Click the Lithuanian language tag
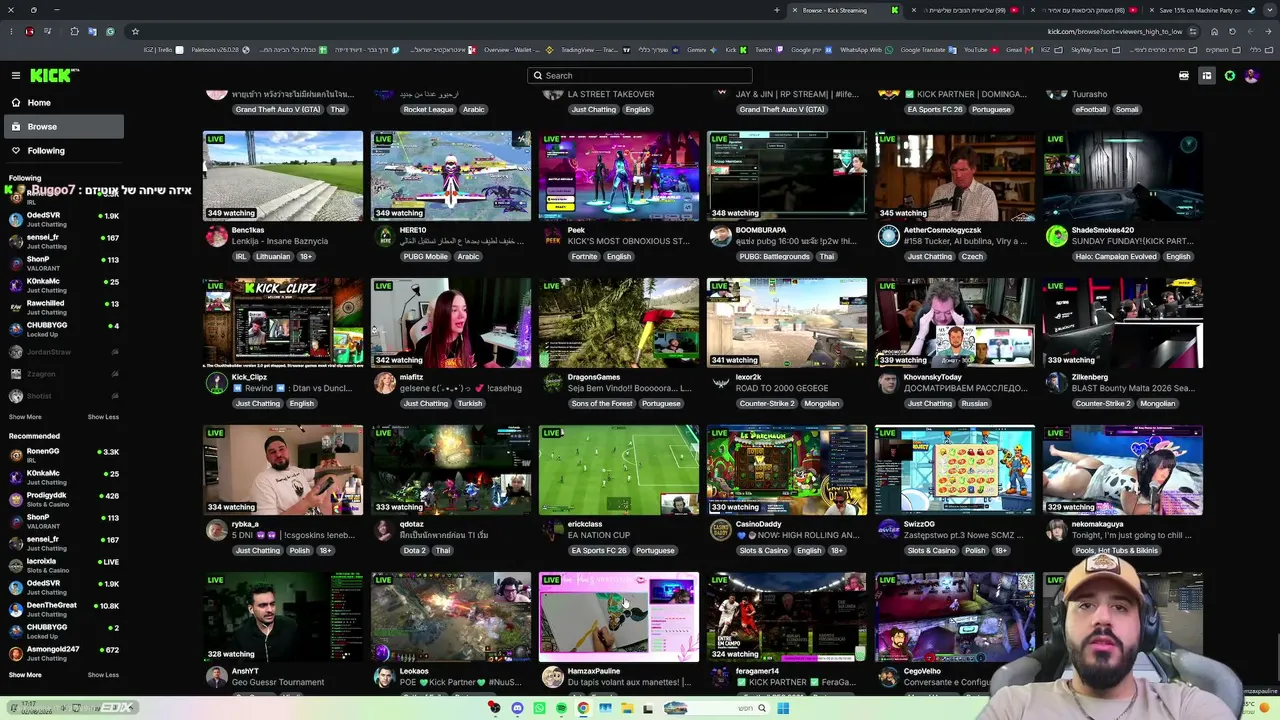The width and height of the screenshot is (1280, 720). (273, 257)
